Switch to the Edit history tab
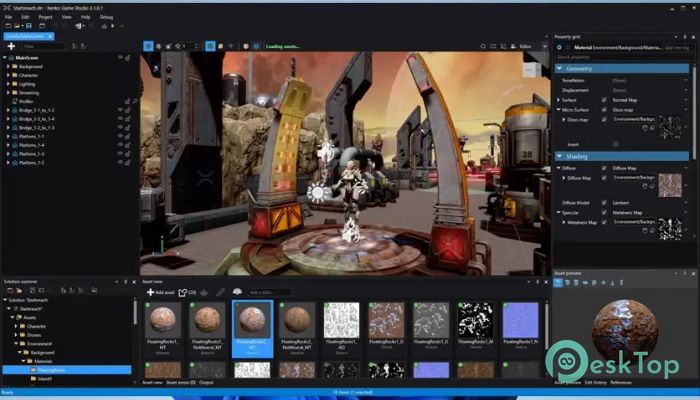The height and width of the screenshot is (400, 700). click(x=596, y=383)
